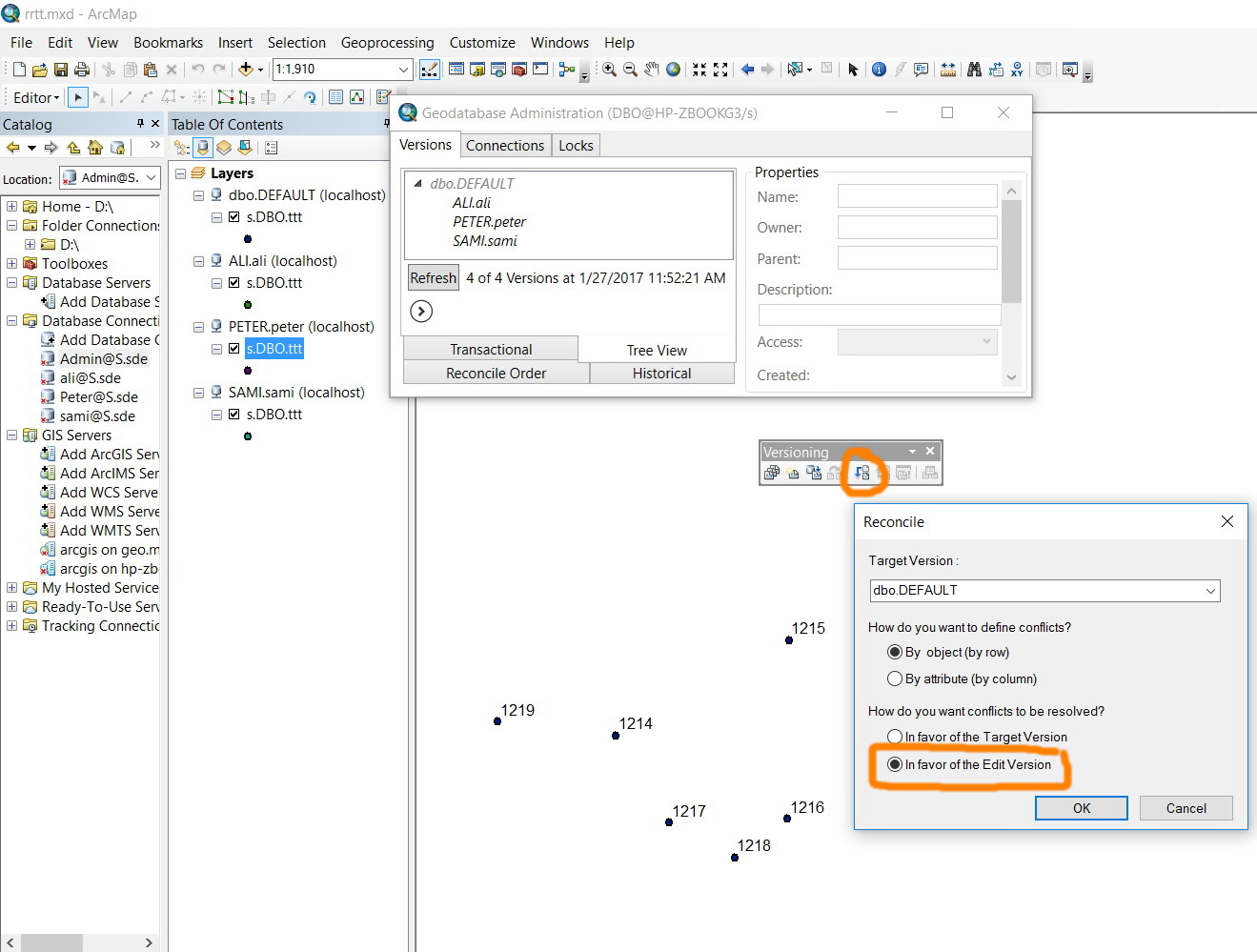Viewport: 1257px width, 952px height.
Task: Switch to the Locks tab
Action: tap(576, 145)
